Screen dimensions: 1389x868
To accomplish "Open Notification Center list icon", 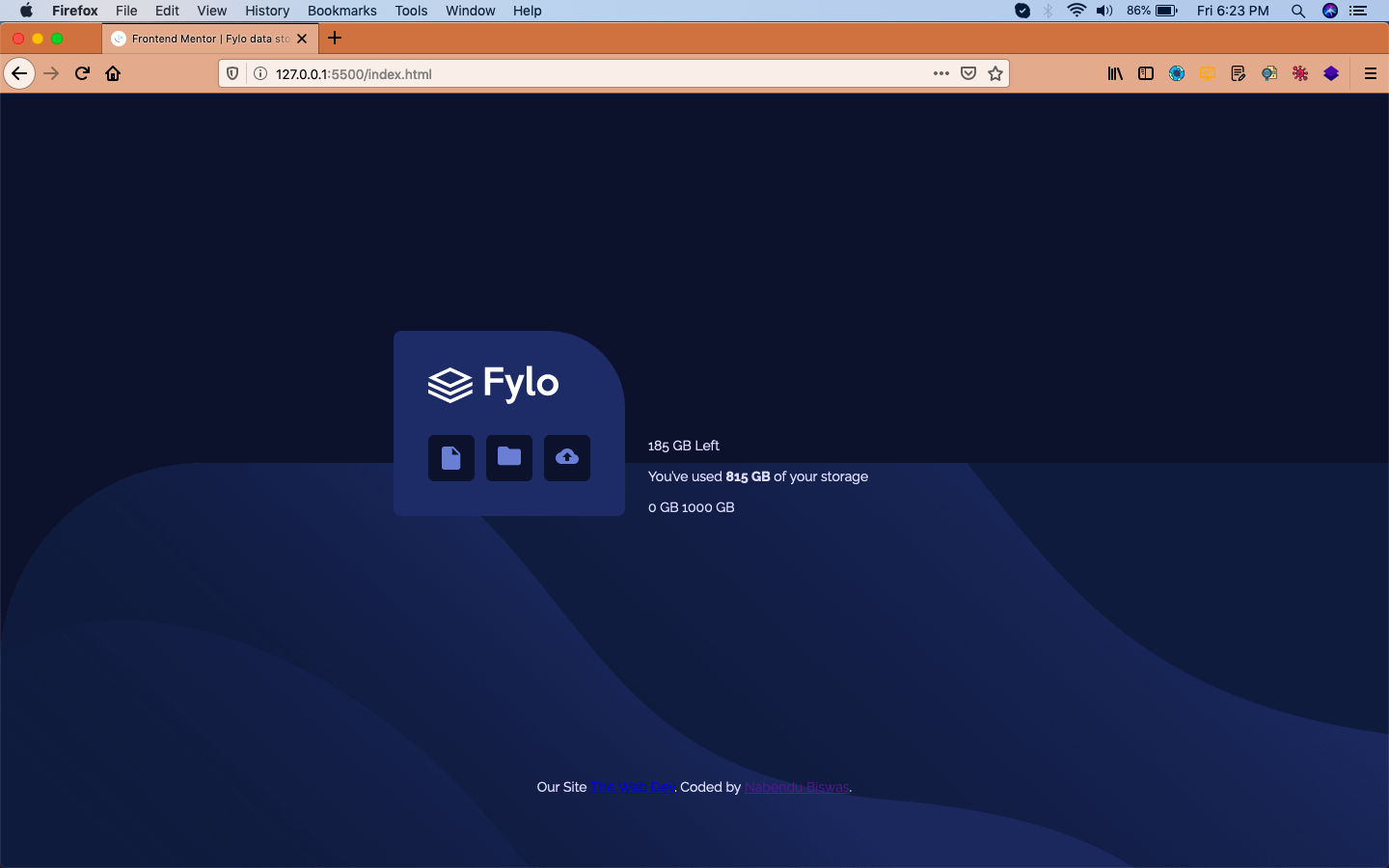I will [x=1358, y=11].
